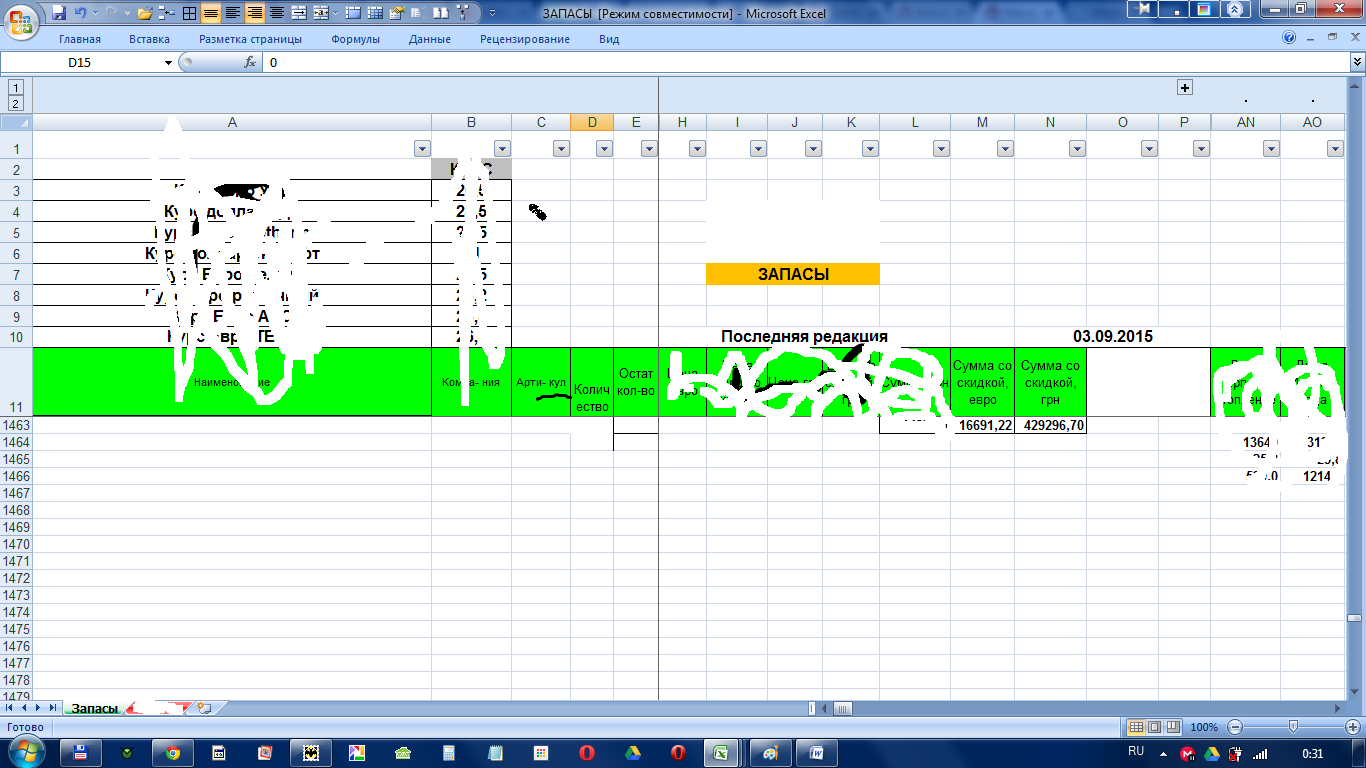
Task: Open the Merge and Center dropdown arrow
Action: tap(333, 13)
